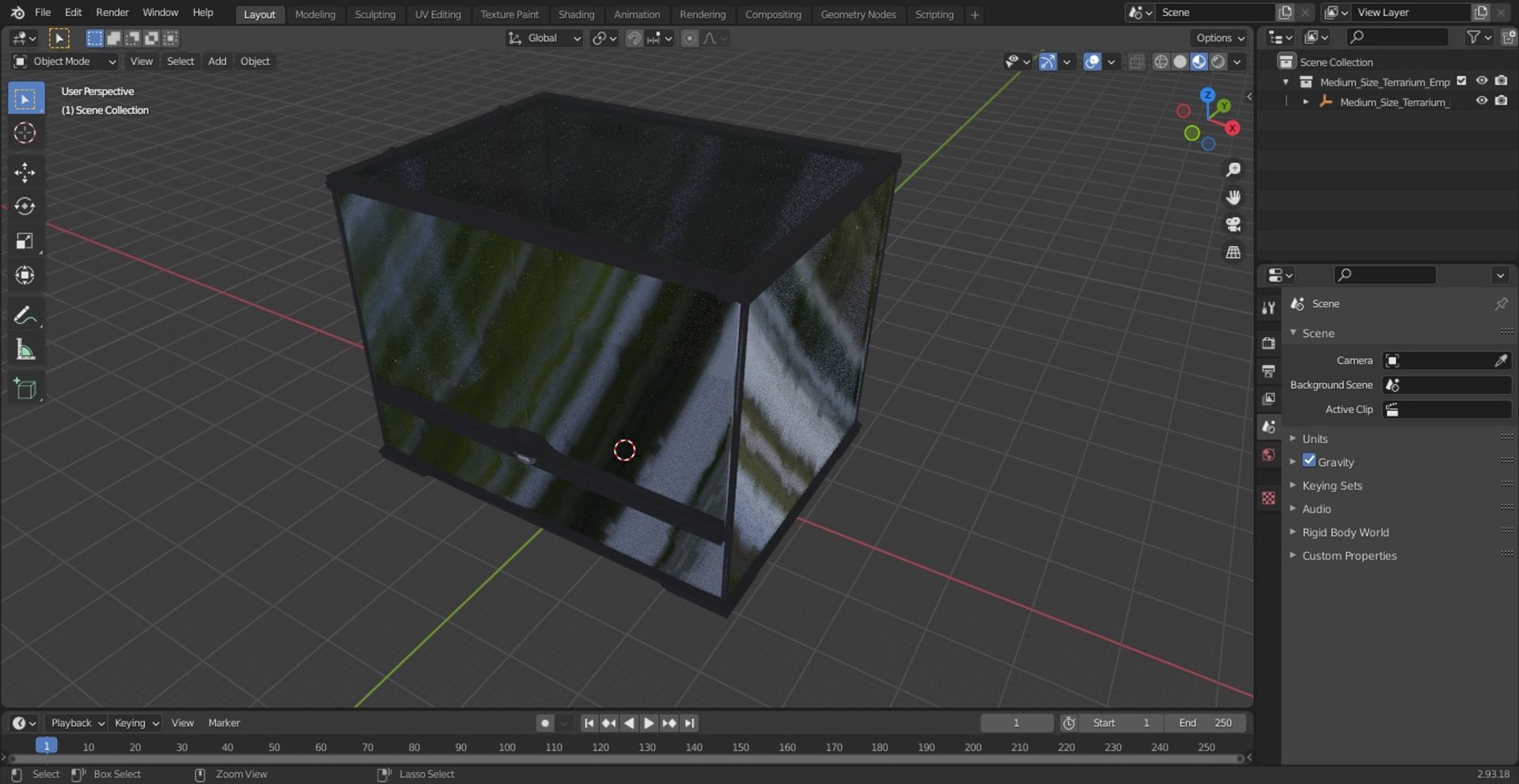
Task: Click the pan view hand icon
Action: click(x=1233, y=197)
